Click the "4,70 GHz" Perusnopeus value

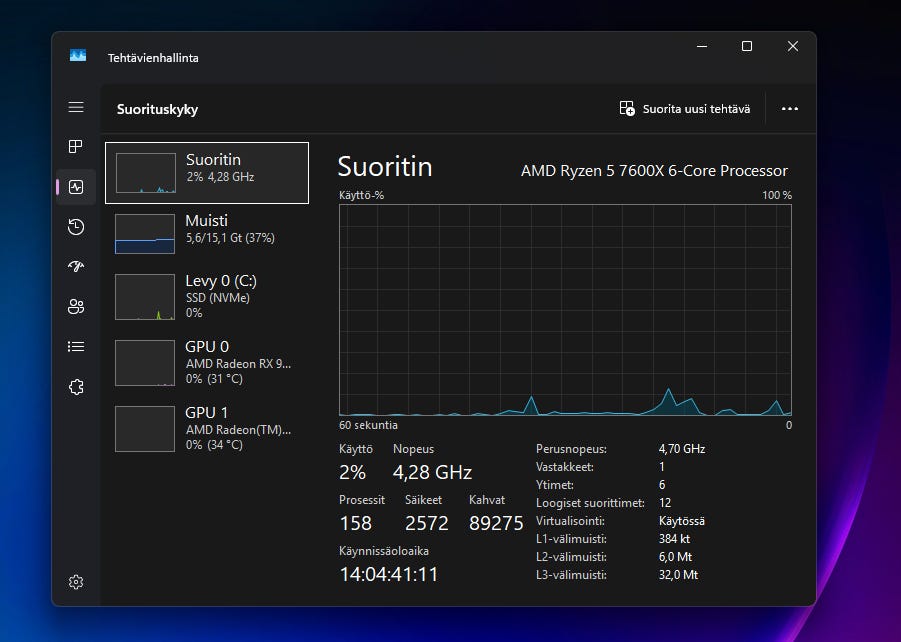(x=682, y=449)
